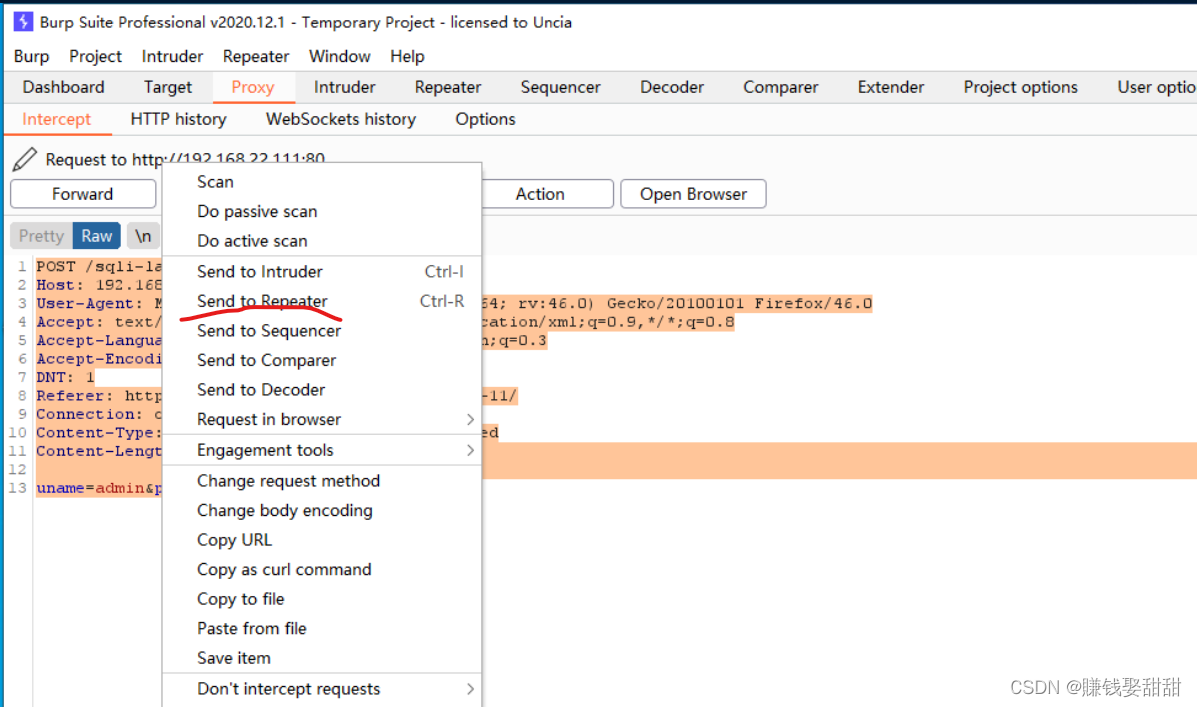
Task: Switch to the Comparer tab
Action: coord(781,87)
